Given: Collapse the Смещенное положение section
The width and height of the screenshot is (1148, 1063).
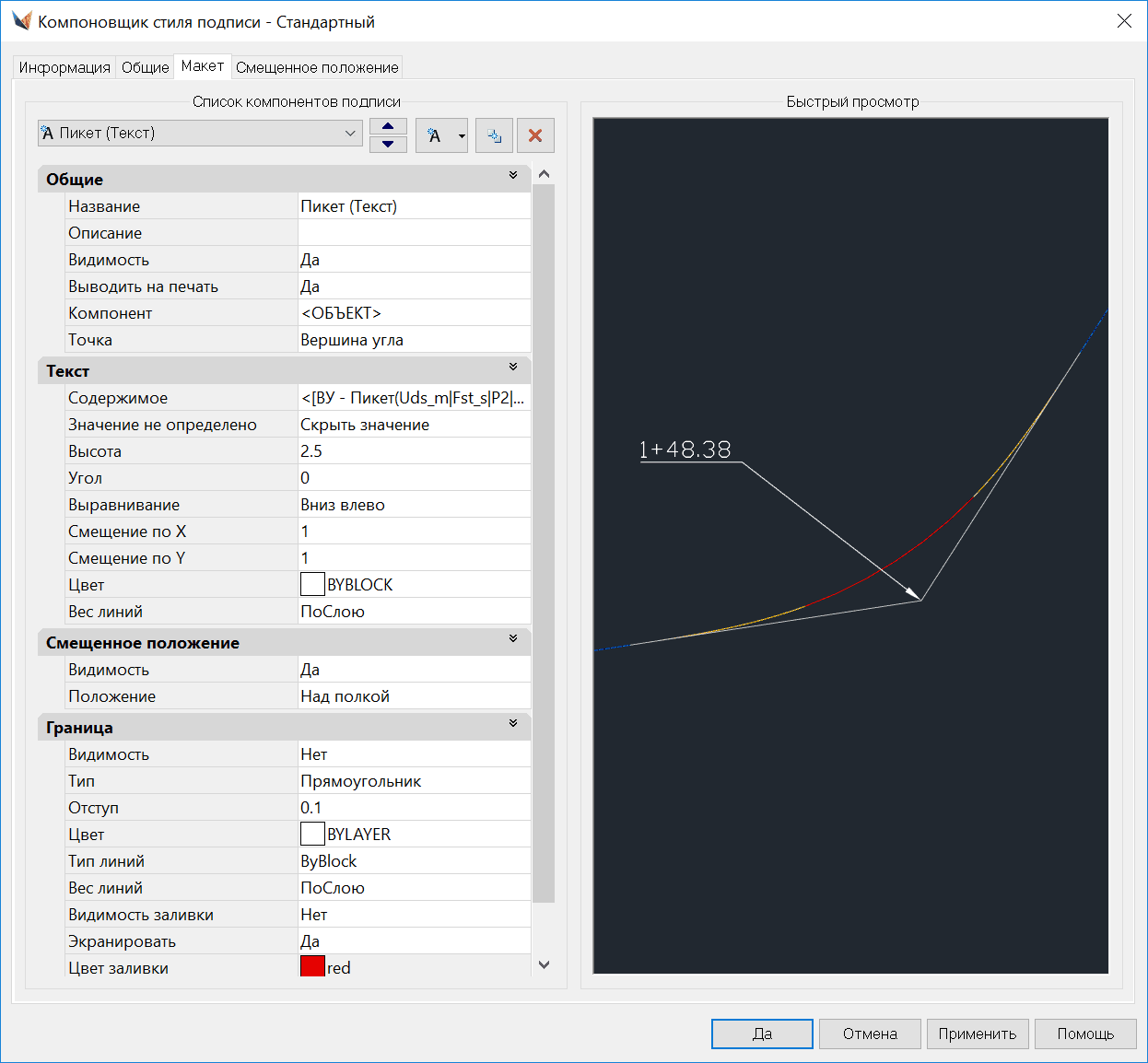Looking at the screenshot, I should (x=513, y=639).
